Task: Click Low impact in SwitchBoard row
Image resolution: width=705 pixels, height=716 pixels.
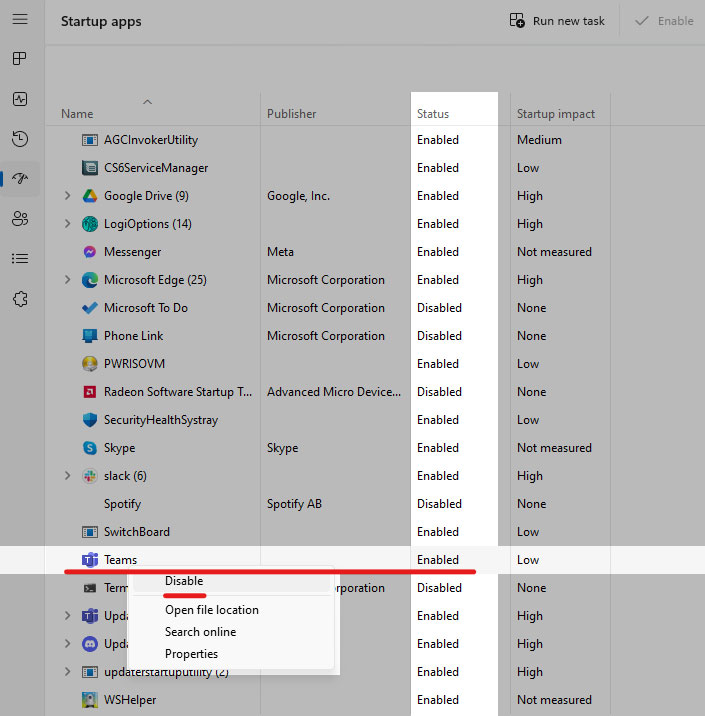Action: (528, 532)
